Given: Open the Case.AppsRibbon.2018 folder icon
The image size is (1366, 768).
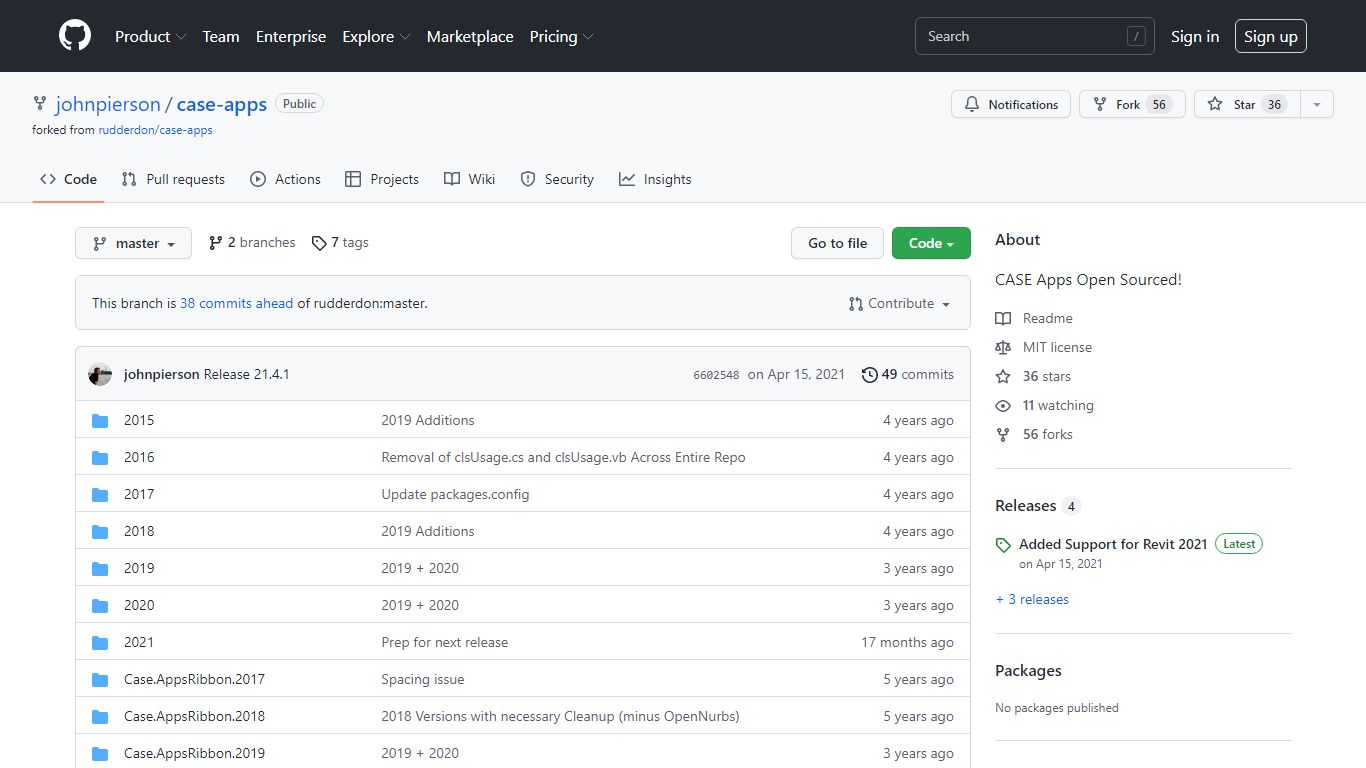Looking at the screenshot, I should [100, 716].
